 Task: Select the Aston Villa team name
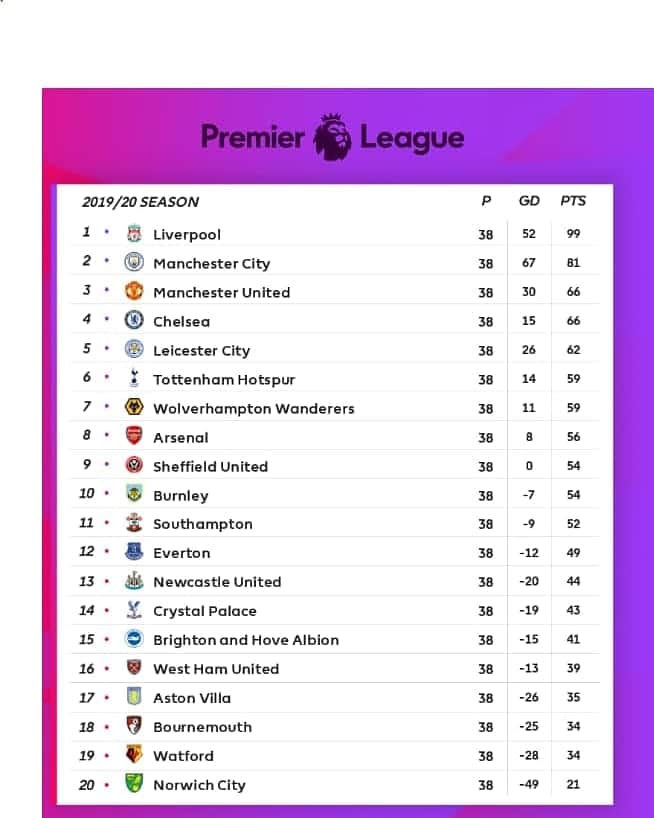[191, 698]
